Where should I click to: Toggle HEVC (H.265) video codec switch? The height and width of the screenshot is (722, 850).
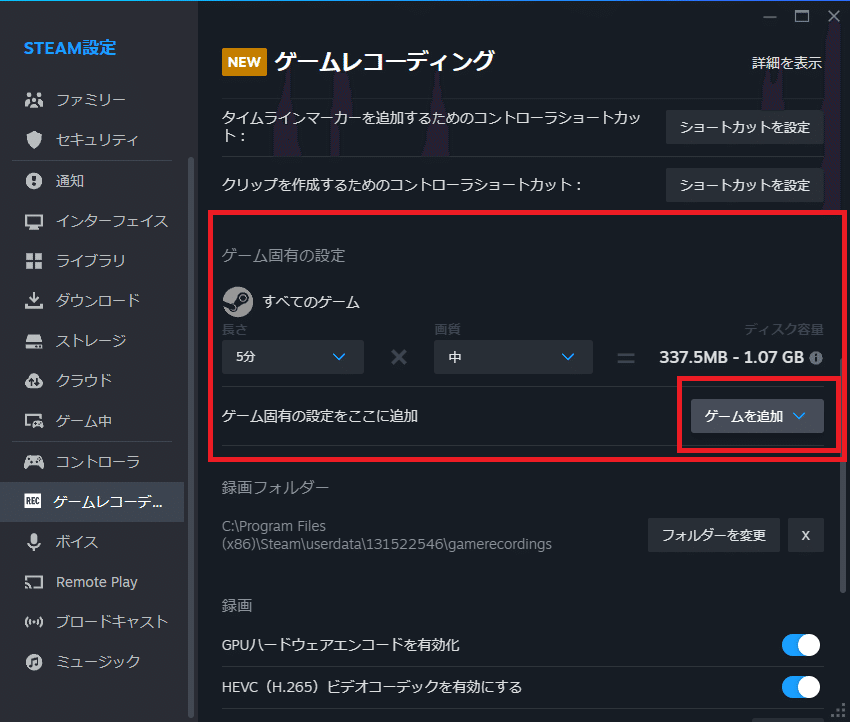coord(801,687)
